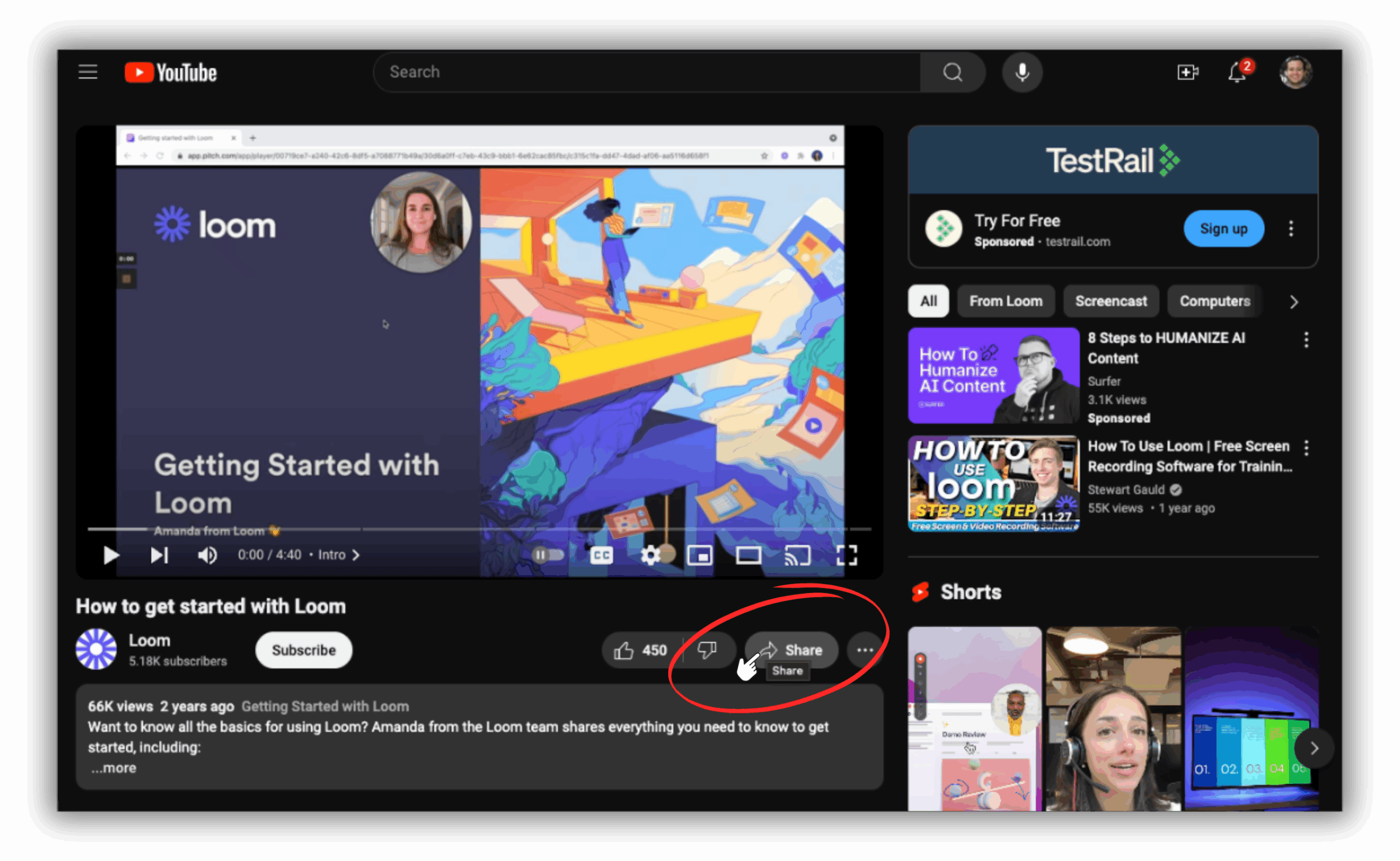The image size is (1400, 861).
Task: Toggle autoplay in the player controls
Action: [549, 555]
